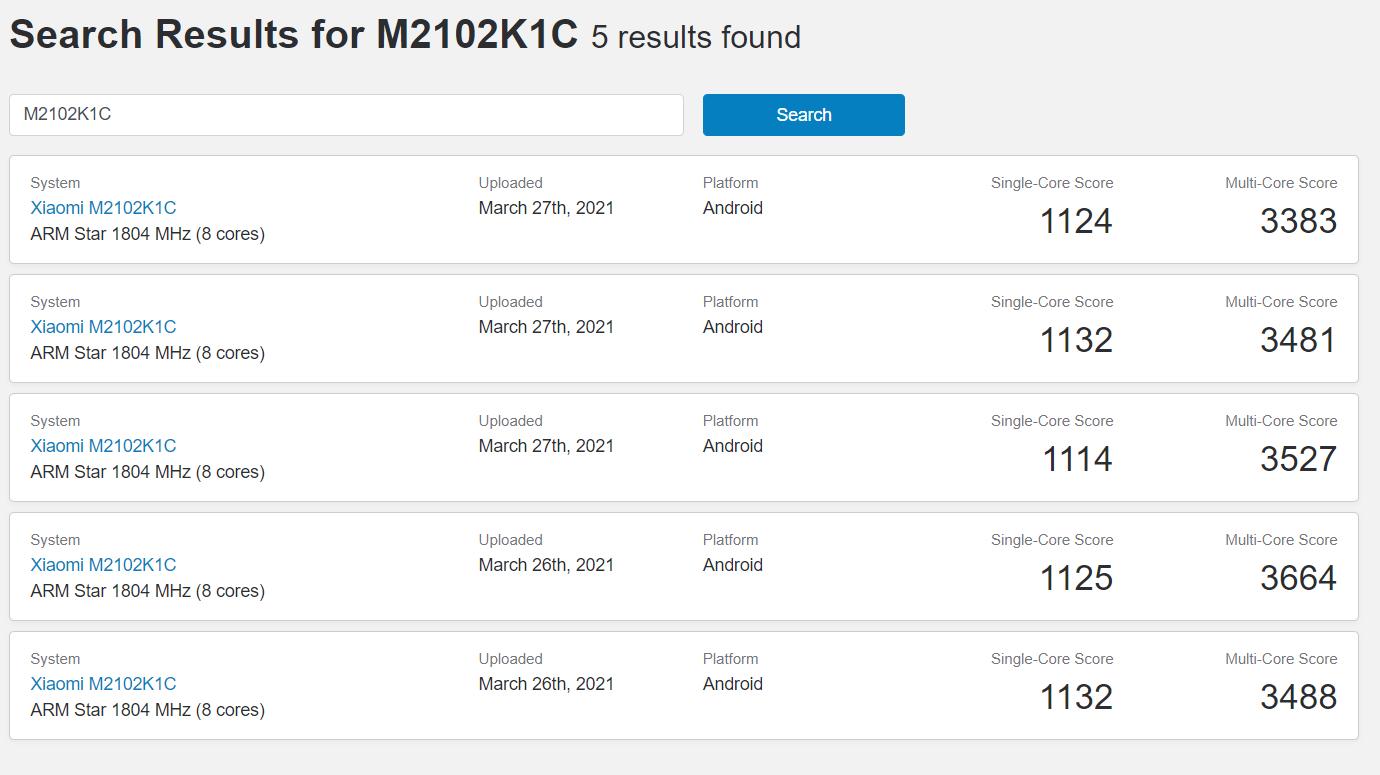Click the multi-core score 3383

[x=1298, y=221]
